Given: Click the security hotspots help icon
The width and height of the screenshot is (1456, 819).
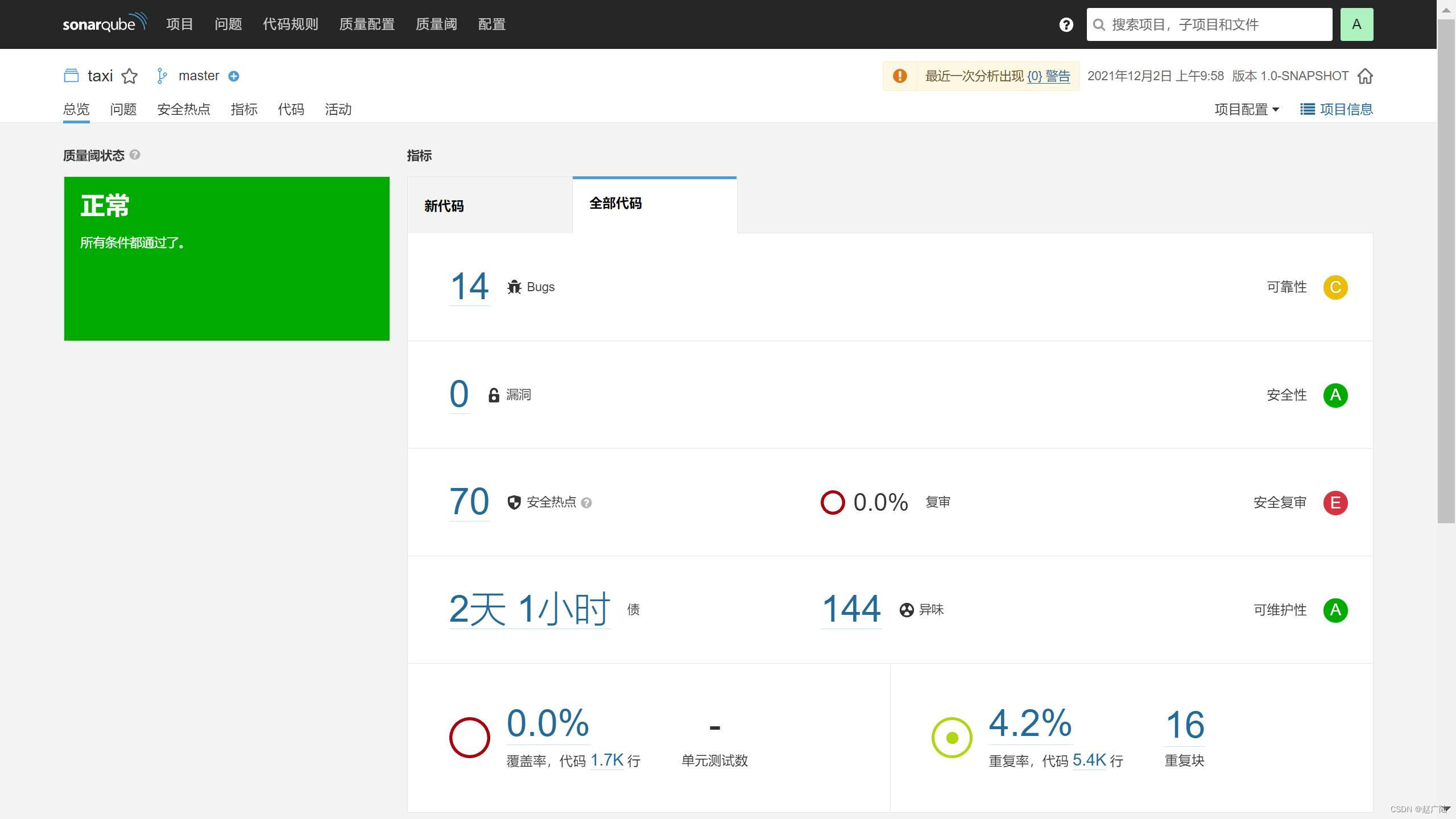Looking at the screenshot, I should click(587, 503).
